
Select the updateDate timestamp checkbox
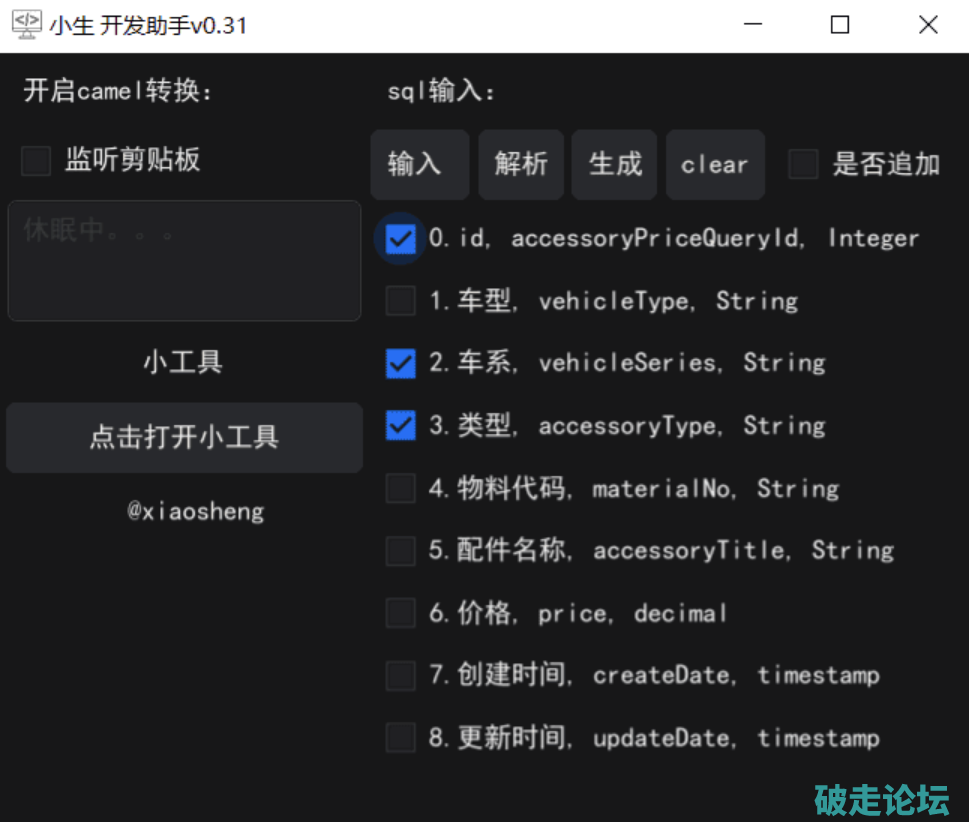401,738
